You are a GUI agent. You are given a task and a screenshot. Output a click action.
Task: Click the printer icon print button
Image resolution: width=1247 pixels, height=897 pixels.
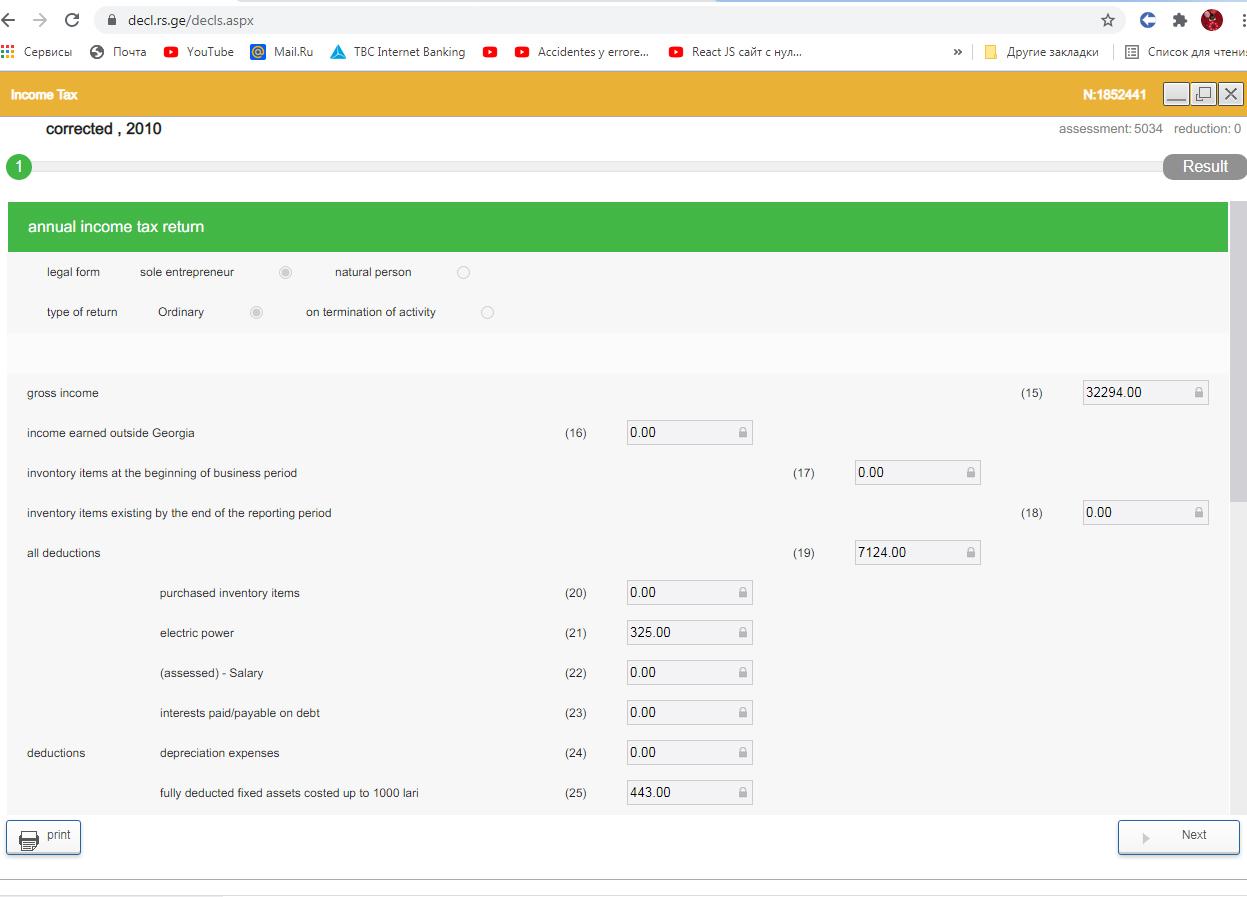44,837
